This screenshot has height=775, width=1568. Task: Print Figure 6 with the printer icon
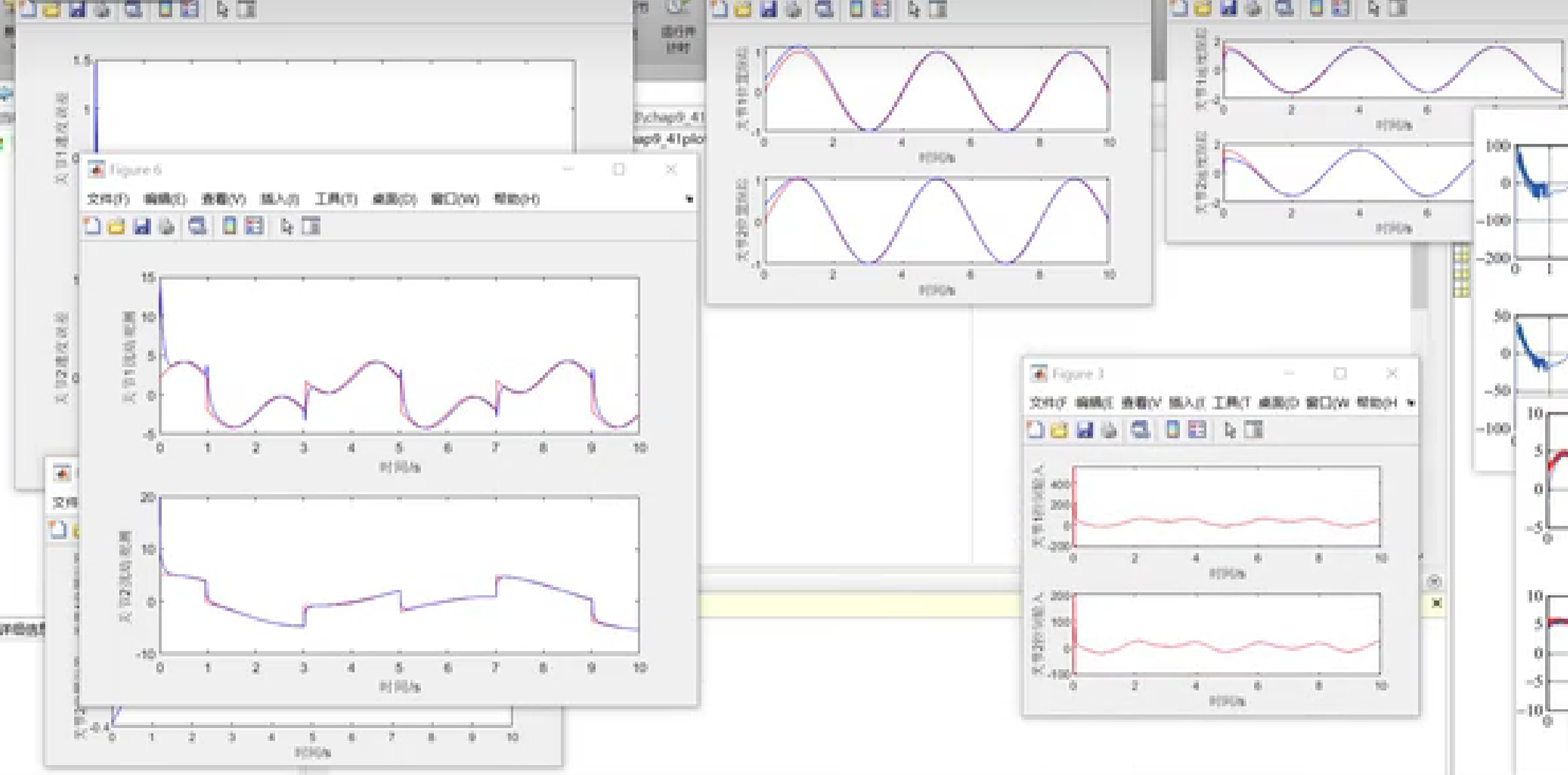[167, 226]
